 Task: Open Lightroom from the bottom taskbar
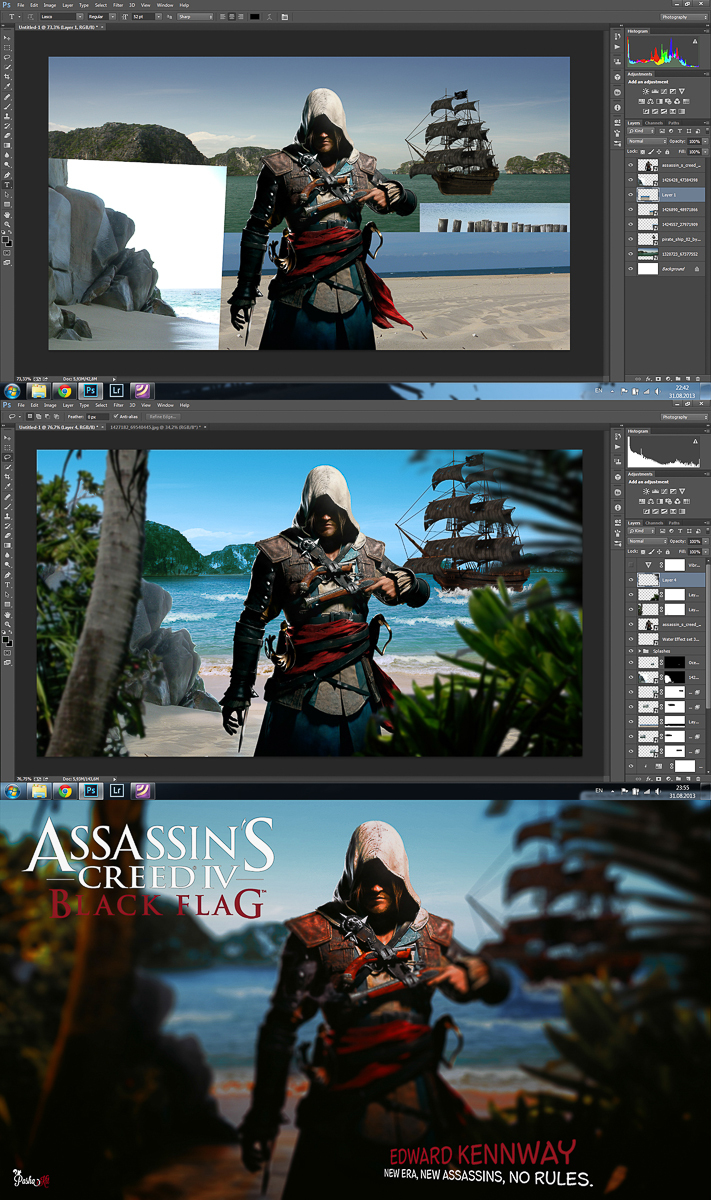point(117,790)
